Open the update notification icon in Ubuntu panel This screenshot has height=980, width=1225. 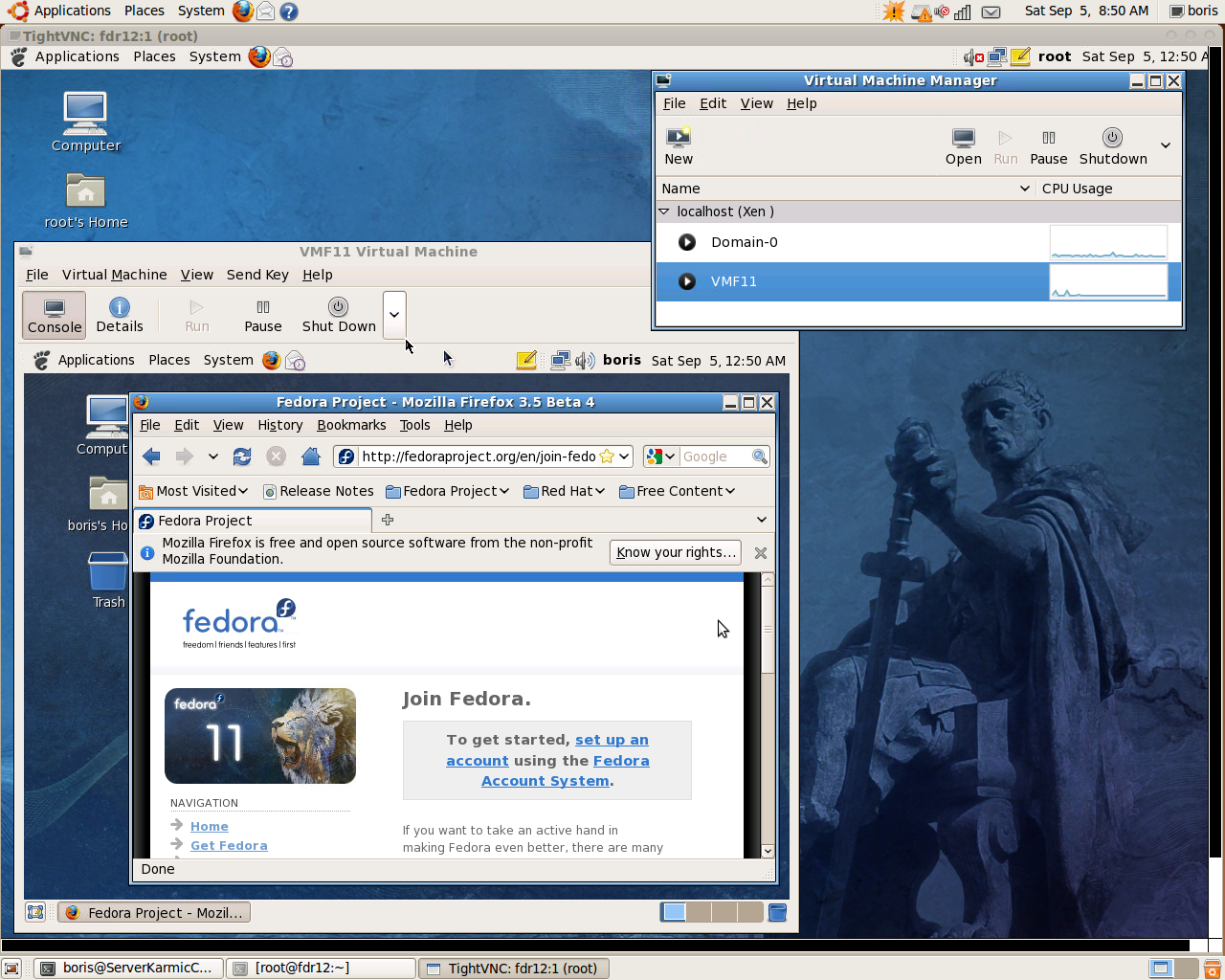(893, 11)
